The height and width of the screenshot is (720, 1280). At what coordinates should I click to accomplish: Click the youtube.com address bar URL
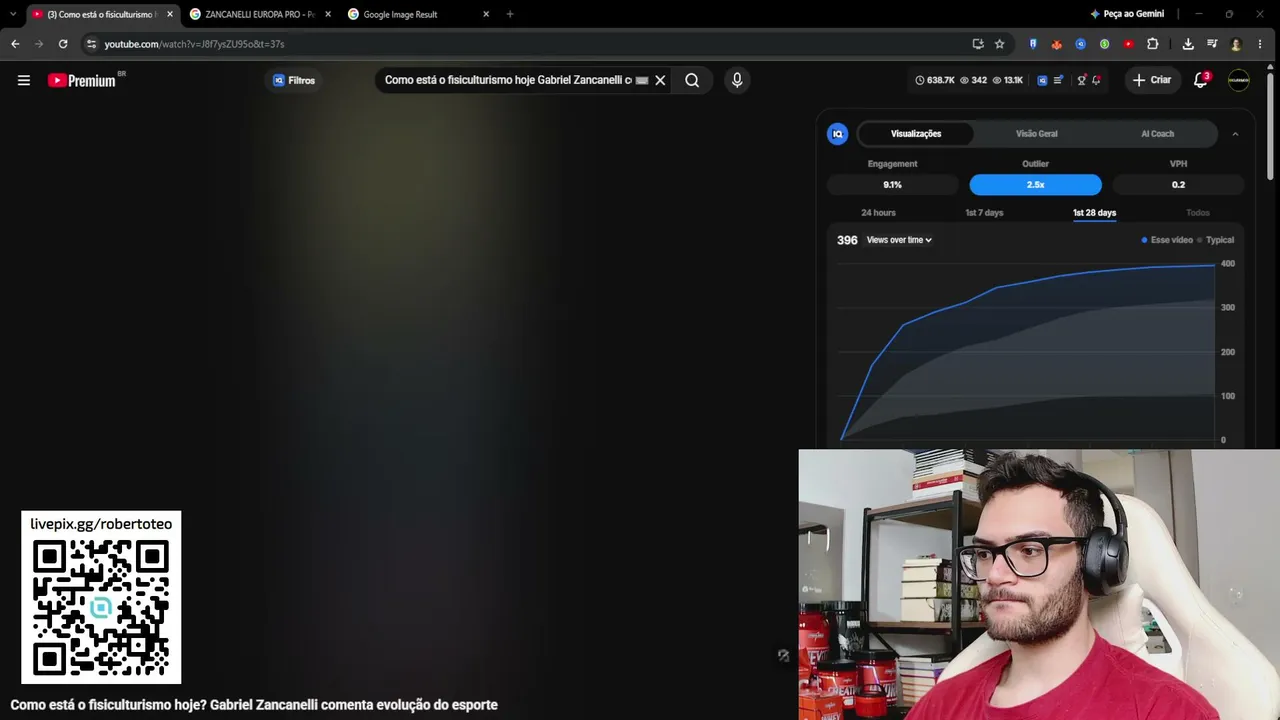[194, 44]
